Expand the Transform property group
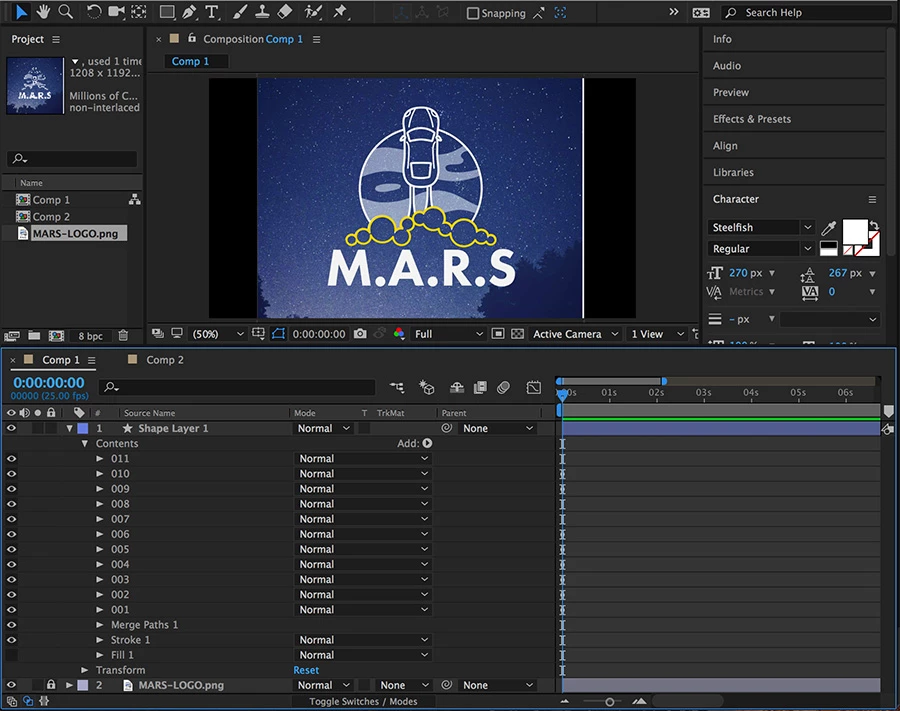 click(84, 670)
